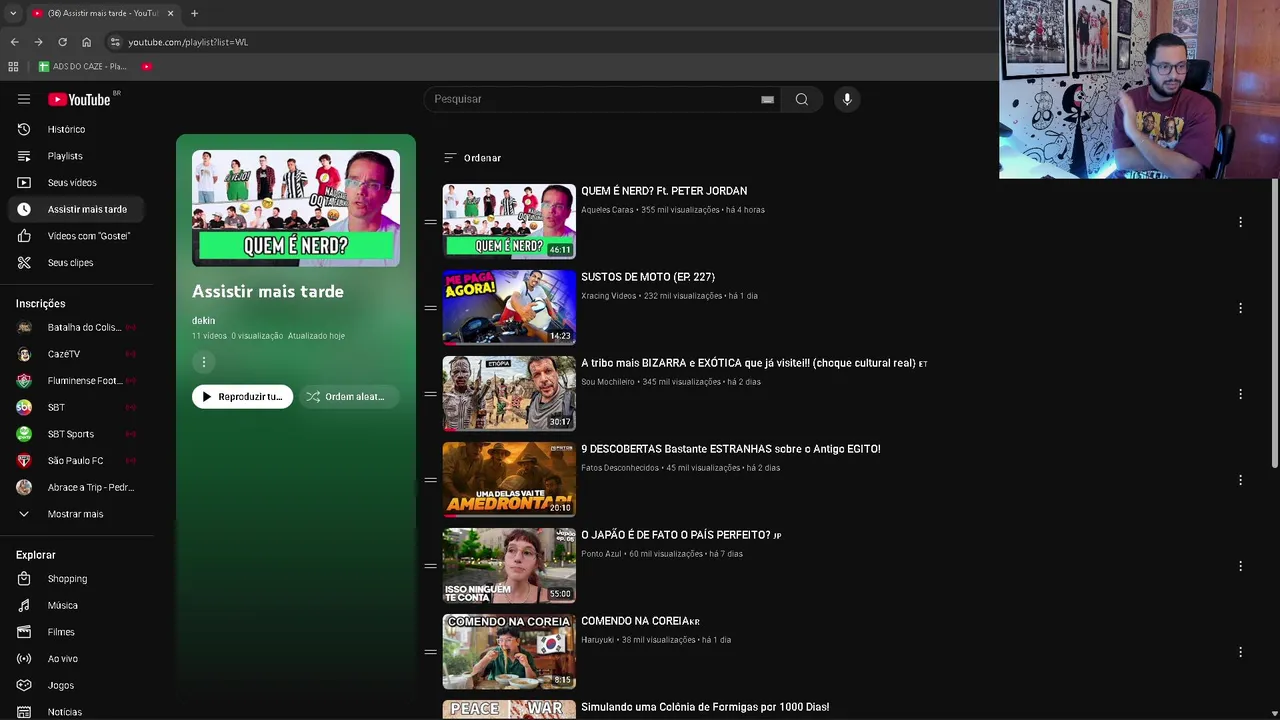The image size is (1280, 720).
Task: Click the browser home button
Action: coord(86,42)
